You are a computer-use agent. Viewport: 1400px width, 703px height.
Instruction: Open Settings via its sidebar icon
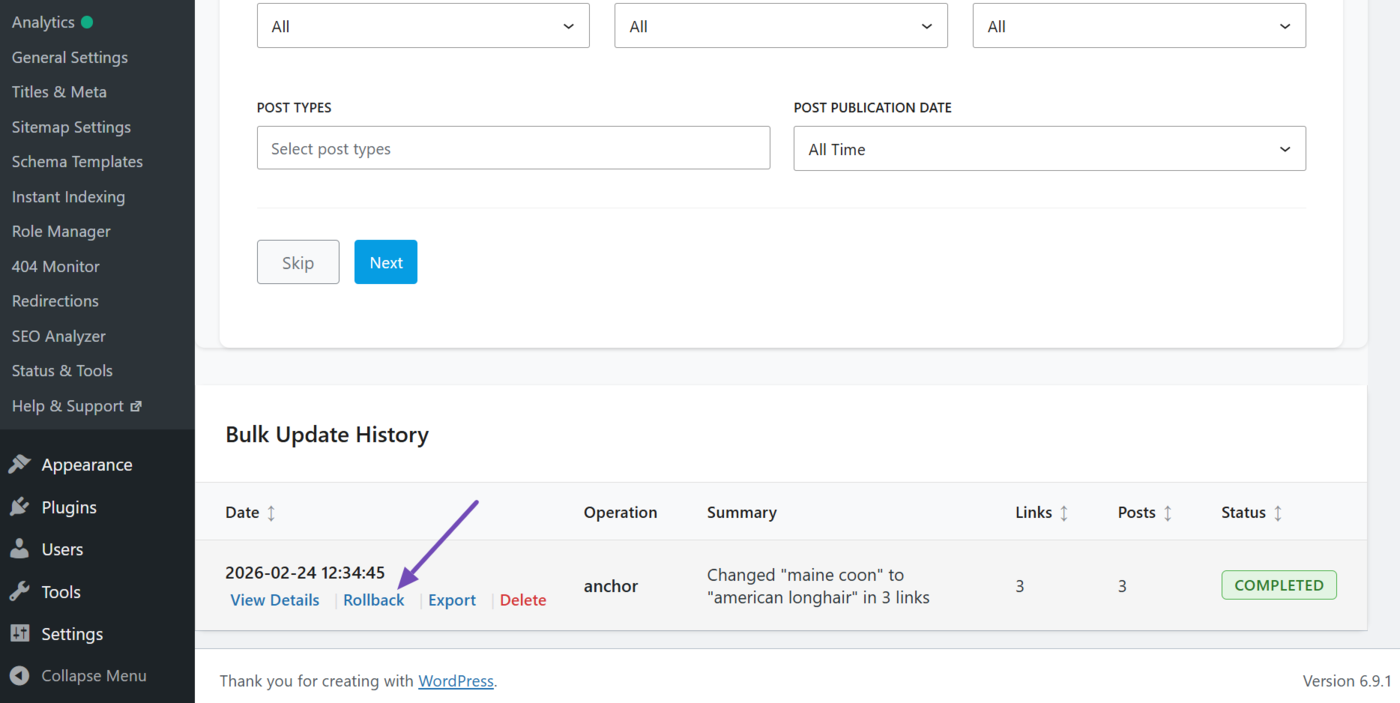tap(22, 633)
